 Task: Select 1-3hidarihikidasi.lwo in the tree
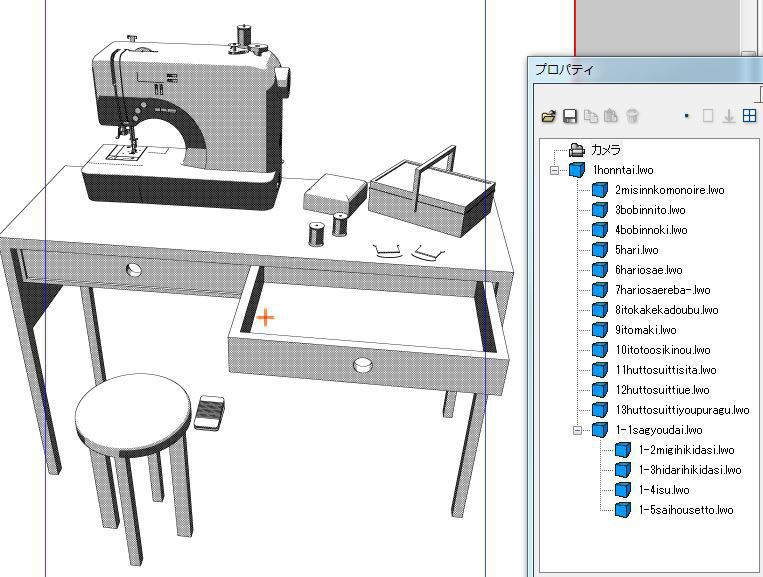tap(690, 469)
